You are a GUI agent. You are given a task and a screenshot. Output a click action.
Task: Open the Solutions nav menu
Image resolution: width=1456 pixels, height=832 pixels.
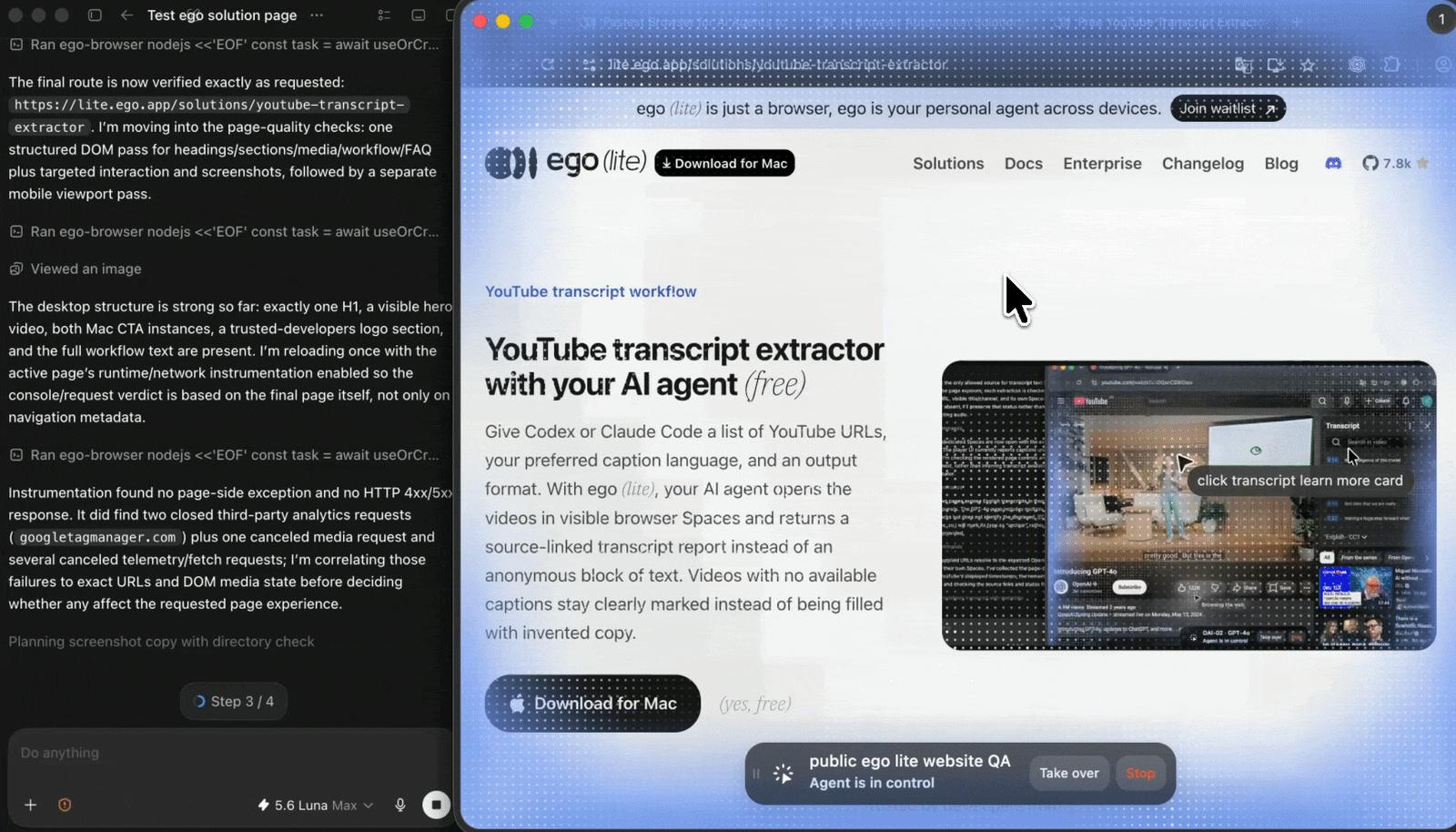click(x=948, y=164)
